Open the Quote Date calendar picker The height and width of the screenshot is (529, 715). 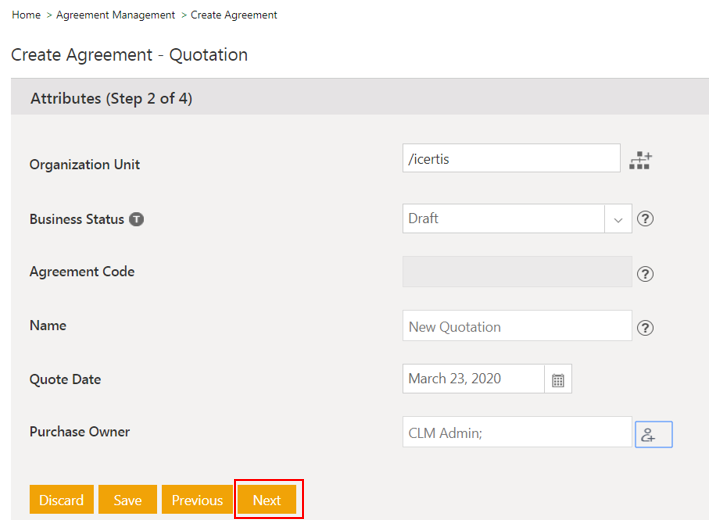click(x=558, y=380)
